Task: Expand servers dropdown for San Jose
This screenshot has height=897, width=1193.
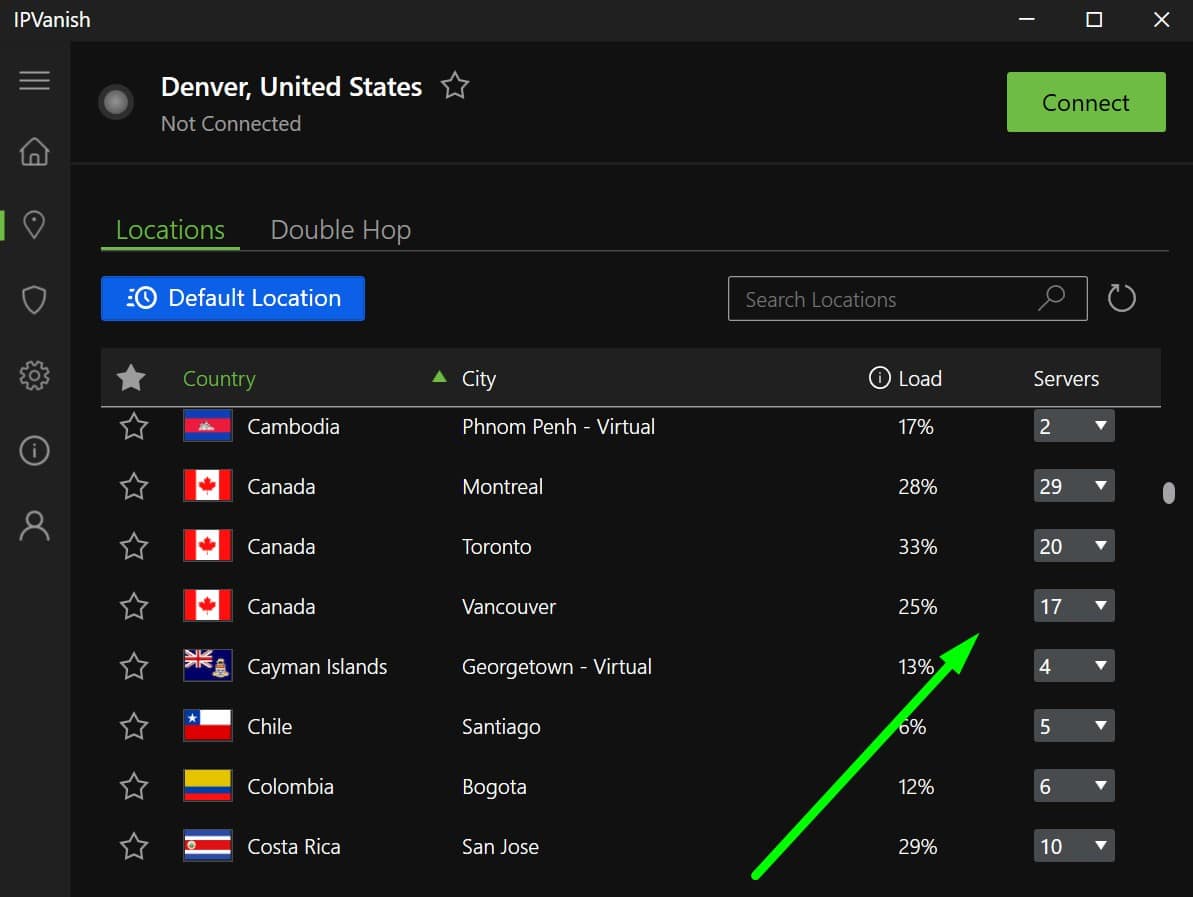Action: tap(1074, 846)
